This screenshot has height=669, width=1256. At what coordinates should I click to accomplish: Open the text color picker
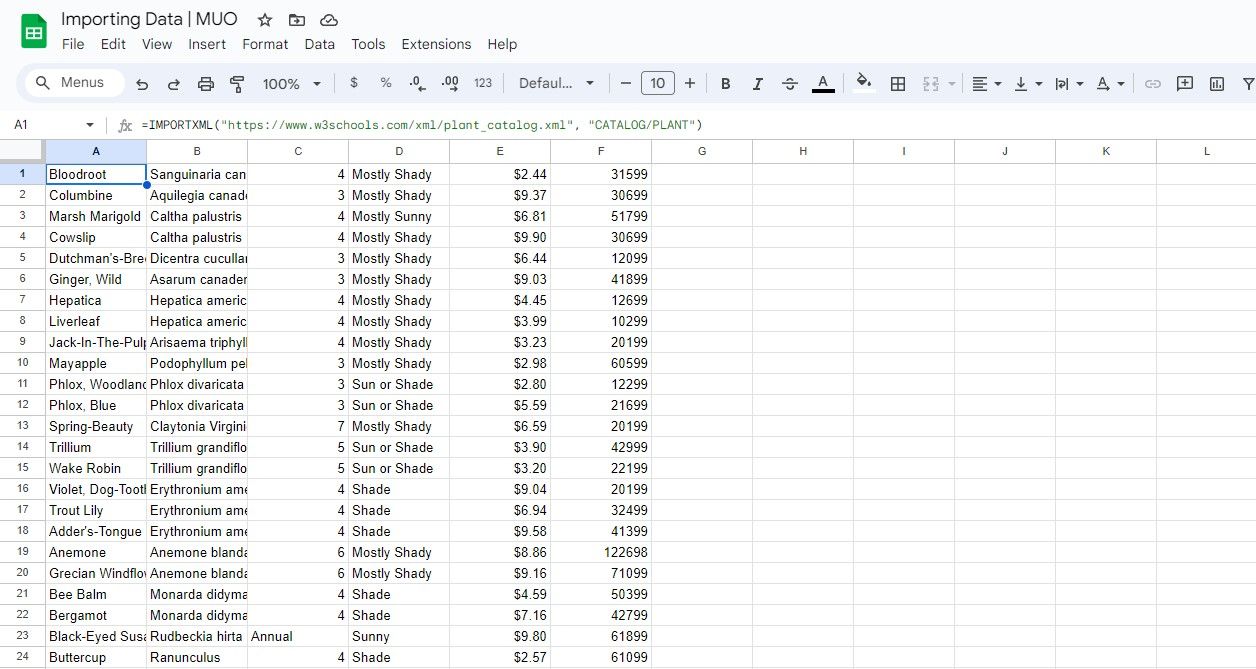point(822,84)
